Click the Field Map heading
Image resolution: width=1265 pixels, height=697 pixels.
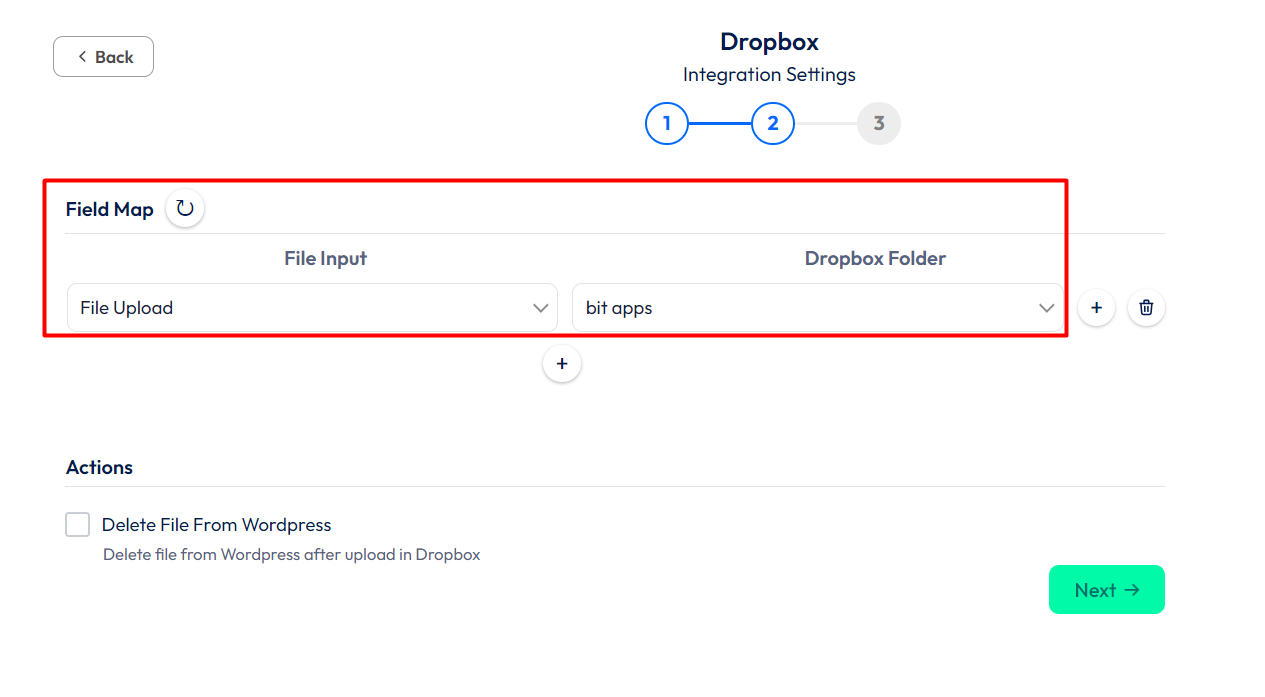tap(110, 210)
